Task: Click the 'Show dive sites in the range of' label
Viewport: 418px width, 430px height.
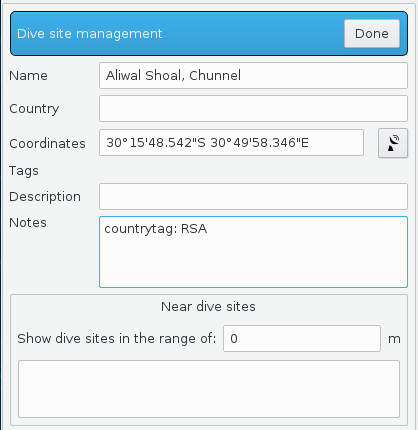Action: tap(117, 339)
